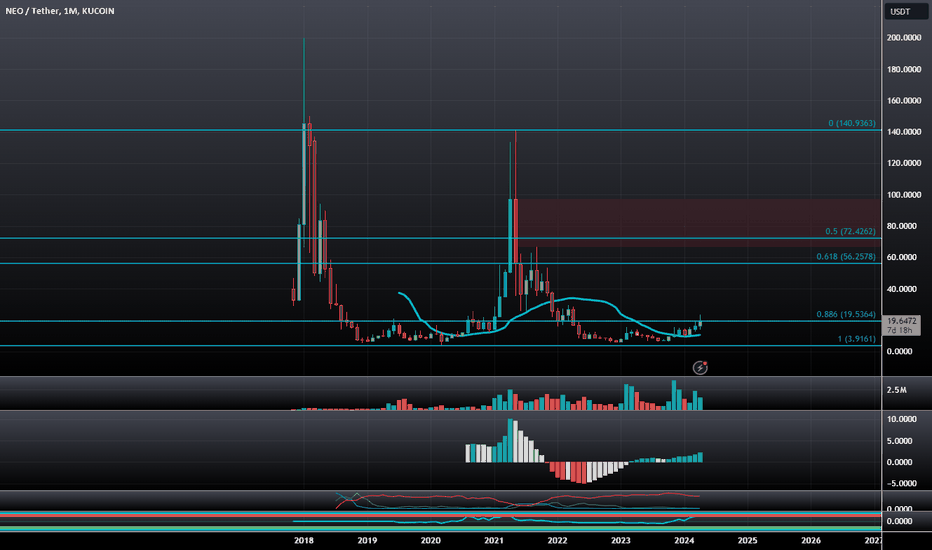Click the 2026 label on time axis
The image size is (932, 550).
(x=811, y=540)
